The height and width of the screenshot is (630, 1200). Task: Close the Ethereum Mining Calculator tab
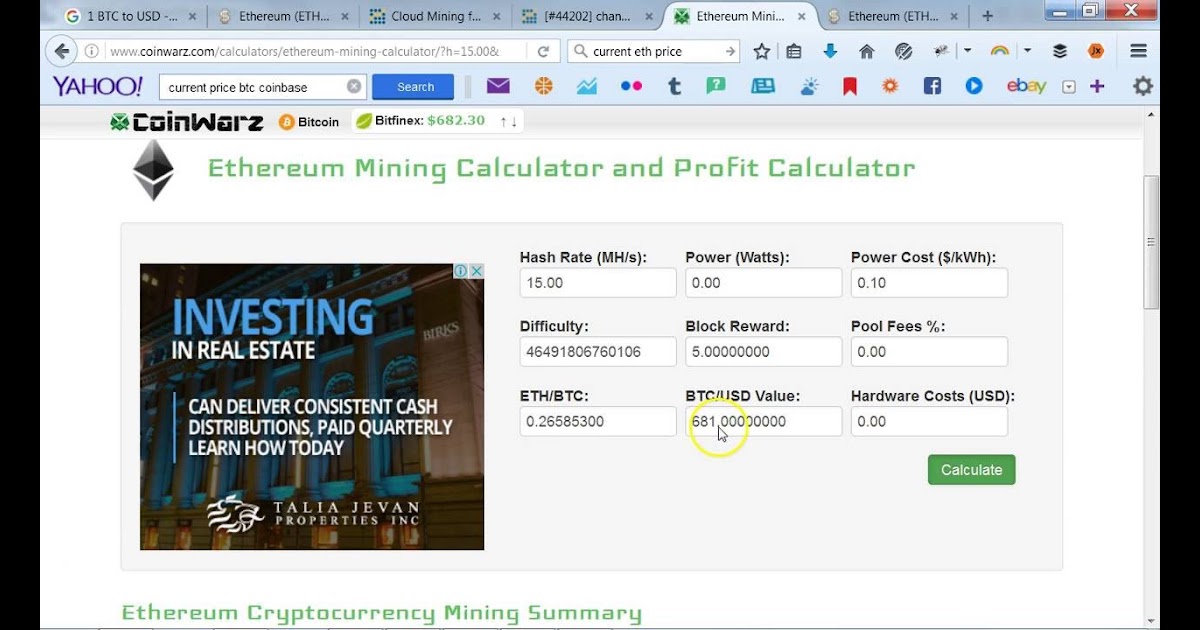click(801, 16)
